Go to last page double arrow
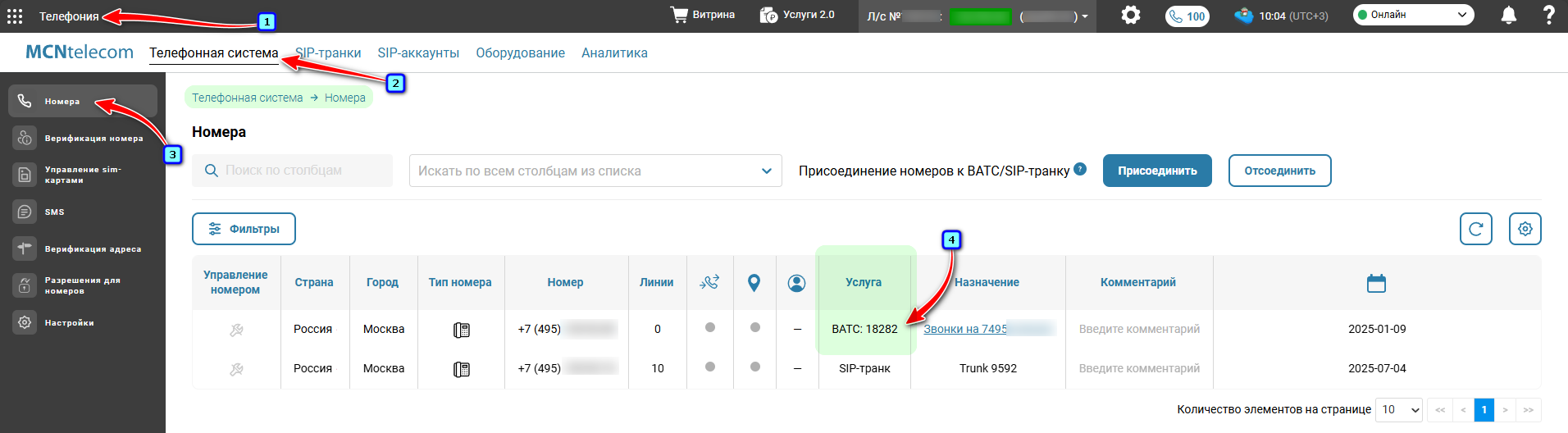The image size is (1568, 433). 1528,409
